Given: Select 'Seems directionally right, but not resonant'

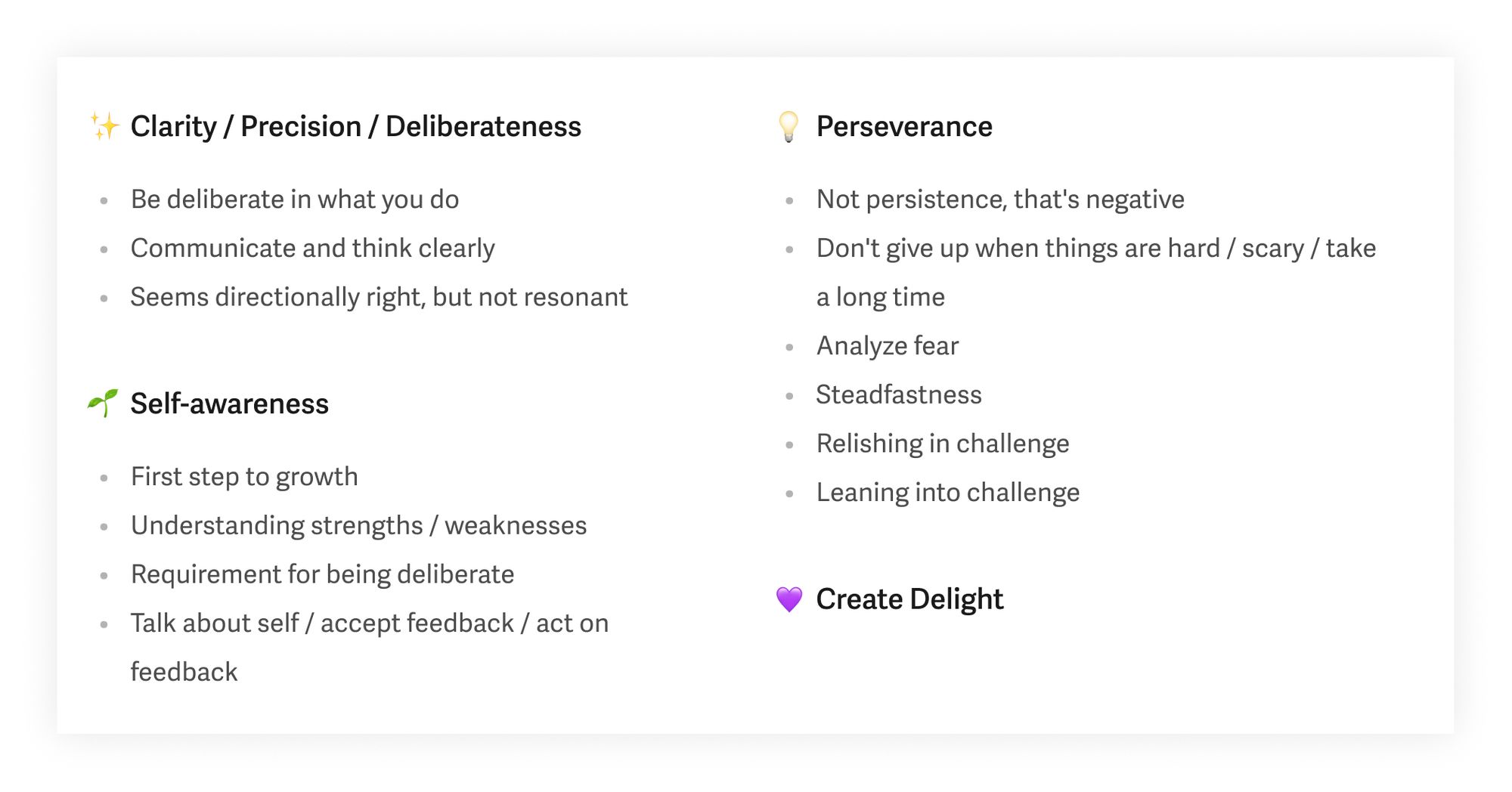Looking at the screenshot, I should (380, 297).
